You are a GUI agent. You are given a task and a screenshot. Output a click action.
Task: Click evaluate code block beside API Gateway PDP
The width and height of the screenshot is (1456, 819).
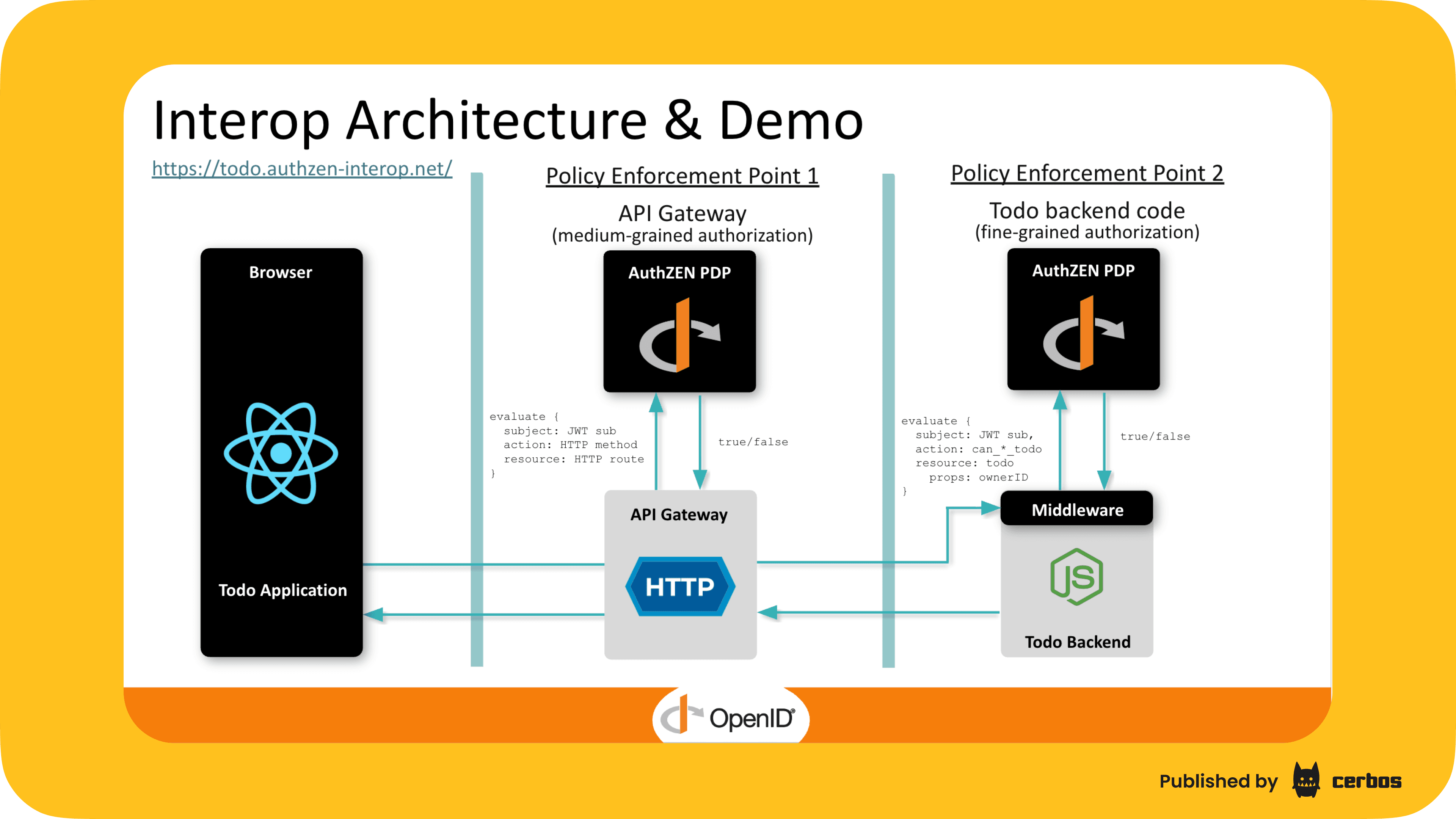click(566, 445)
